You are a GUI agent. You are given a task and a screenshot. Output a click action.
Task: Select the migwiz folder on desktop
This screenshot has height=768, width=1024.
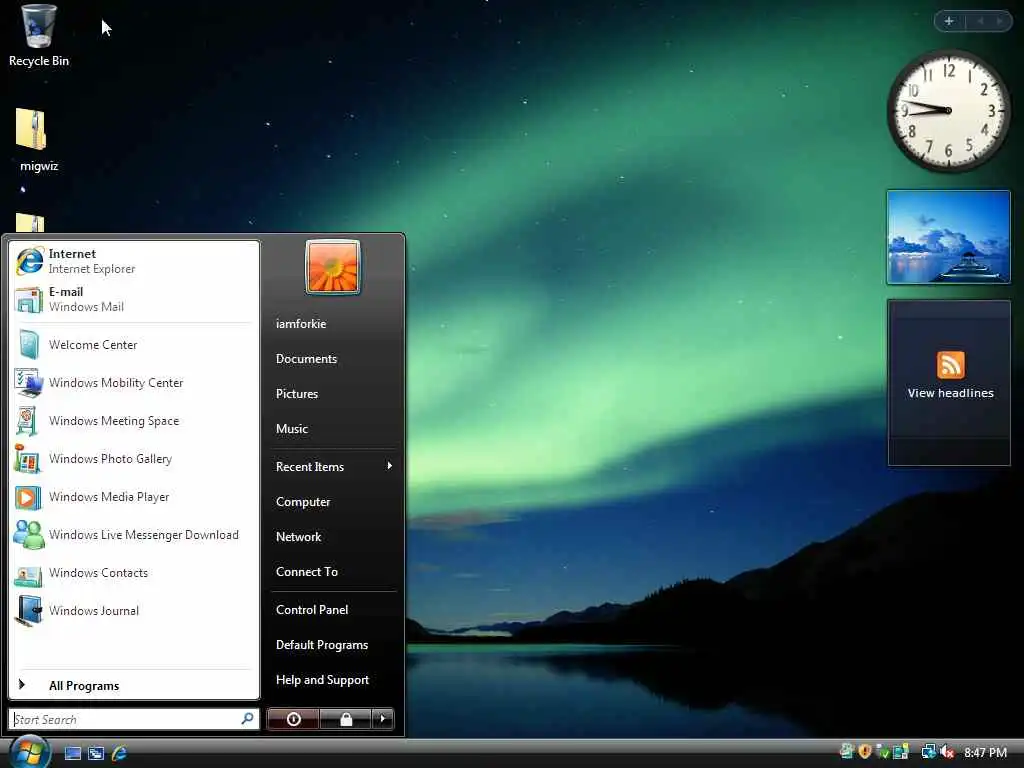click(x=39, y=140)
